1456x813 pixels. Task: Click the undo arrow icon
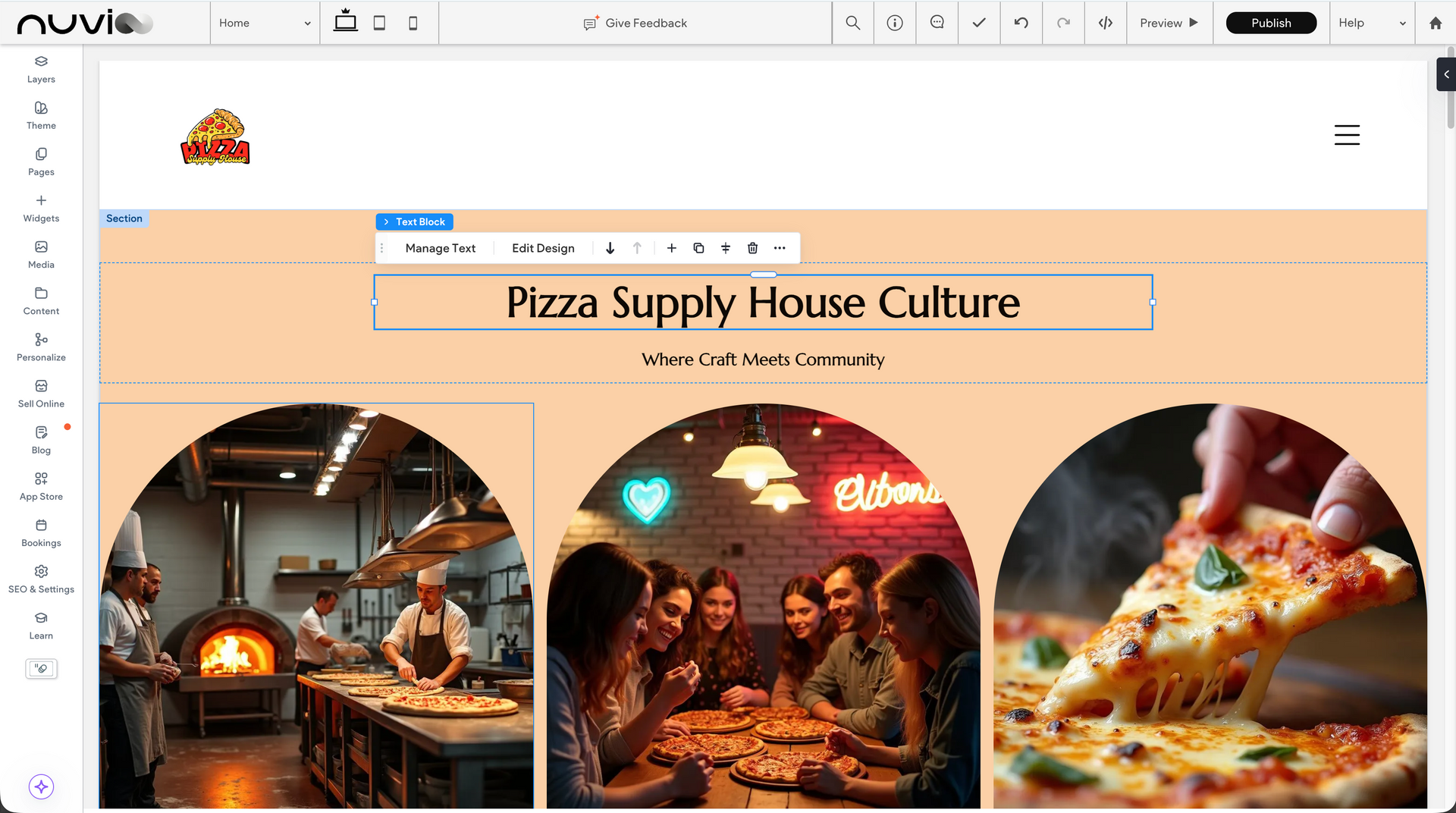(x=1021, y=23)
